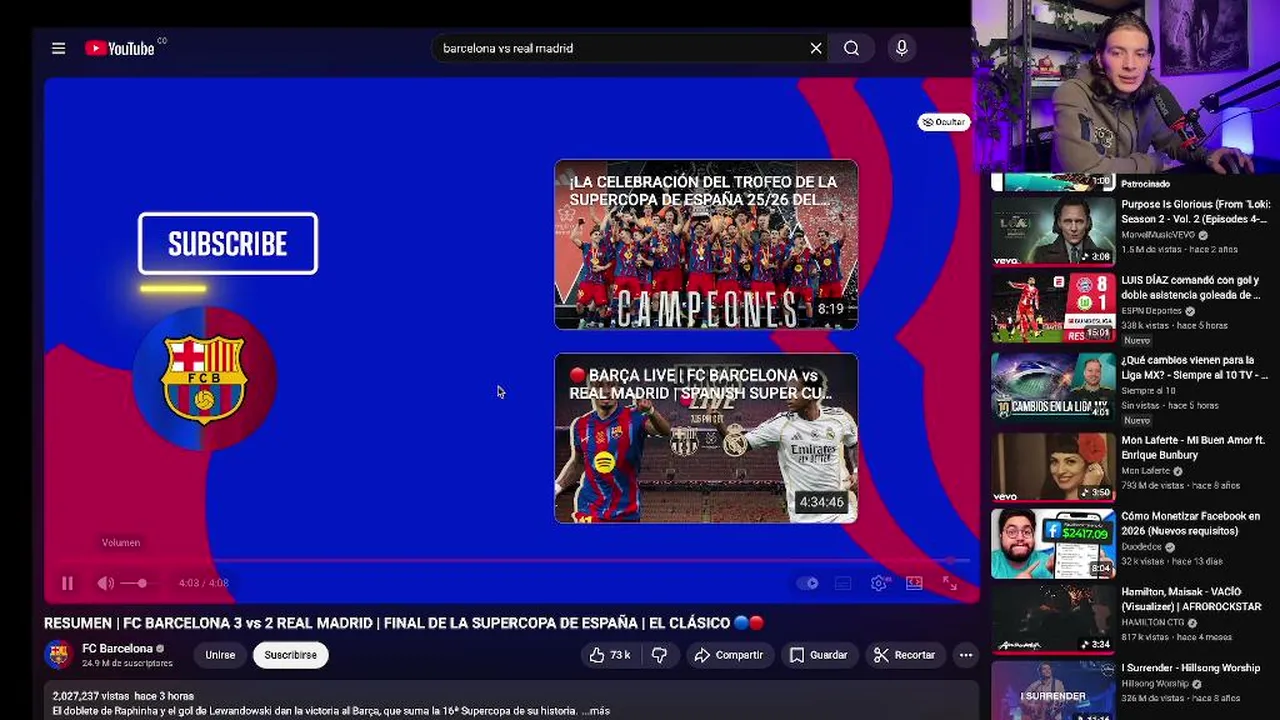Open the BARÇA LIVE end-screen video card
The width and height of the screenshot is (1280, 720).
(706, 438)
